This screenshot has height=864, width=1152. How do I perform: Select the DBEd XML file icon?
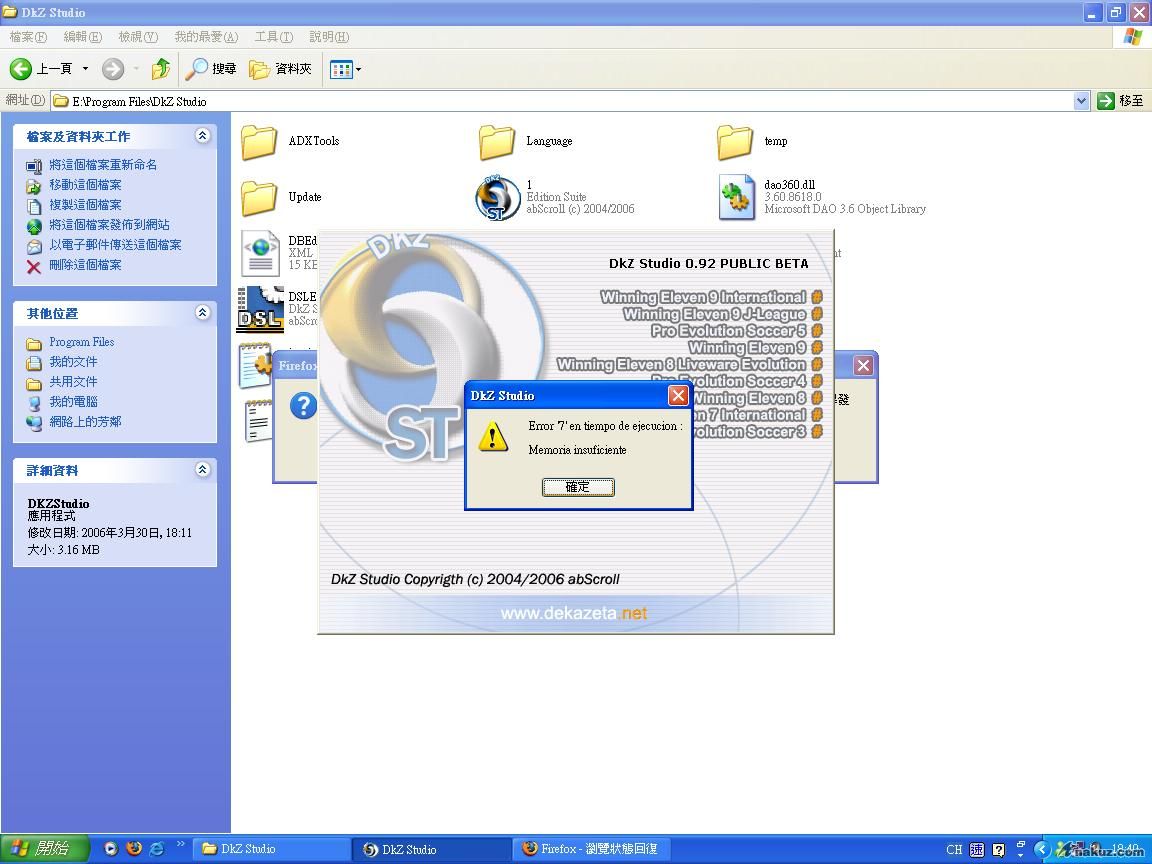pyautogui.click(x=260, y=253)
